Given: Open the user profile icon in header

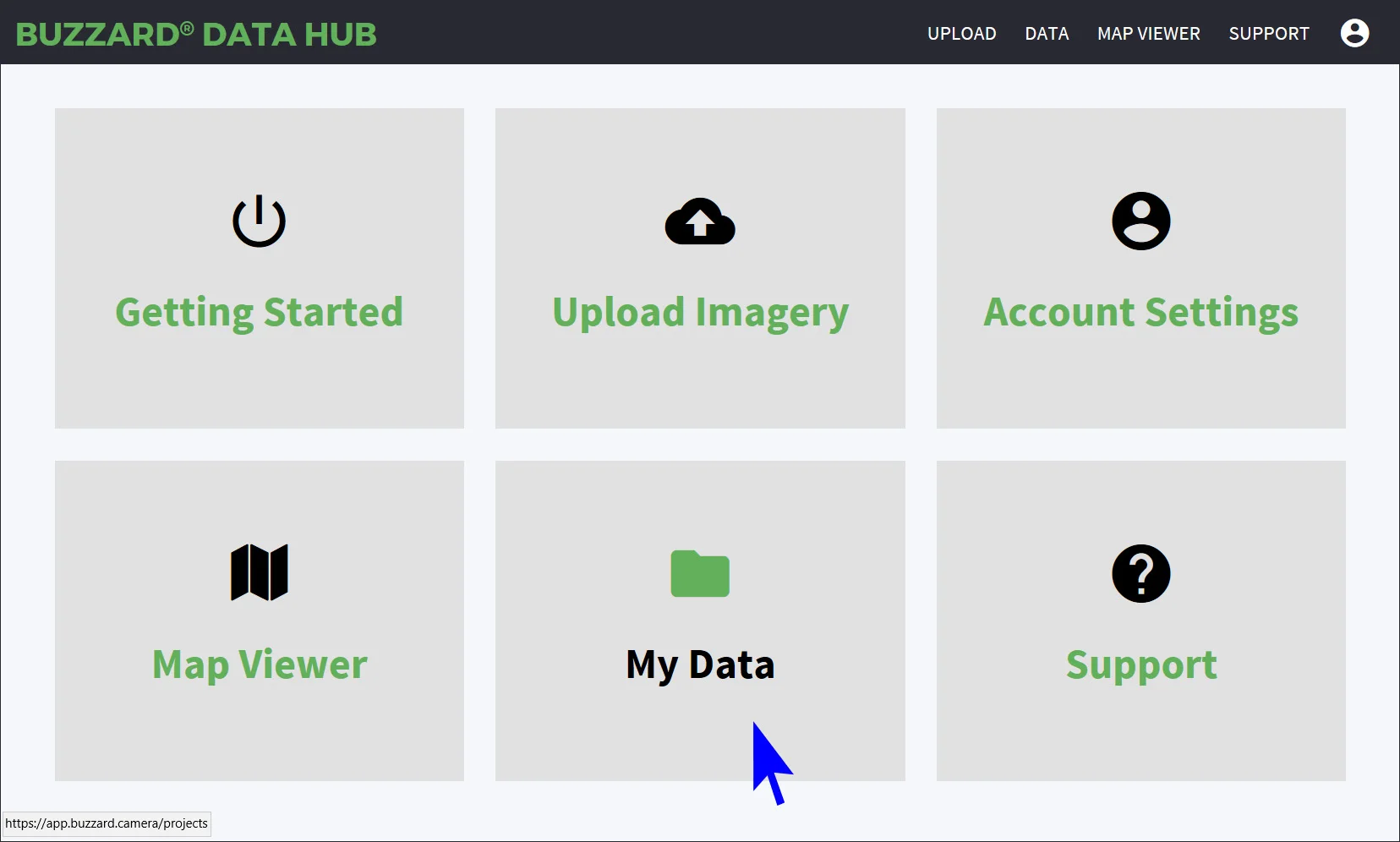Looking at the screenshot, I should (1354, 33).
